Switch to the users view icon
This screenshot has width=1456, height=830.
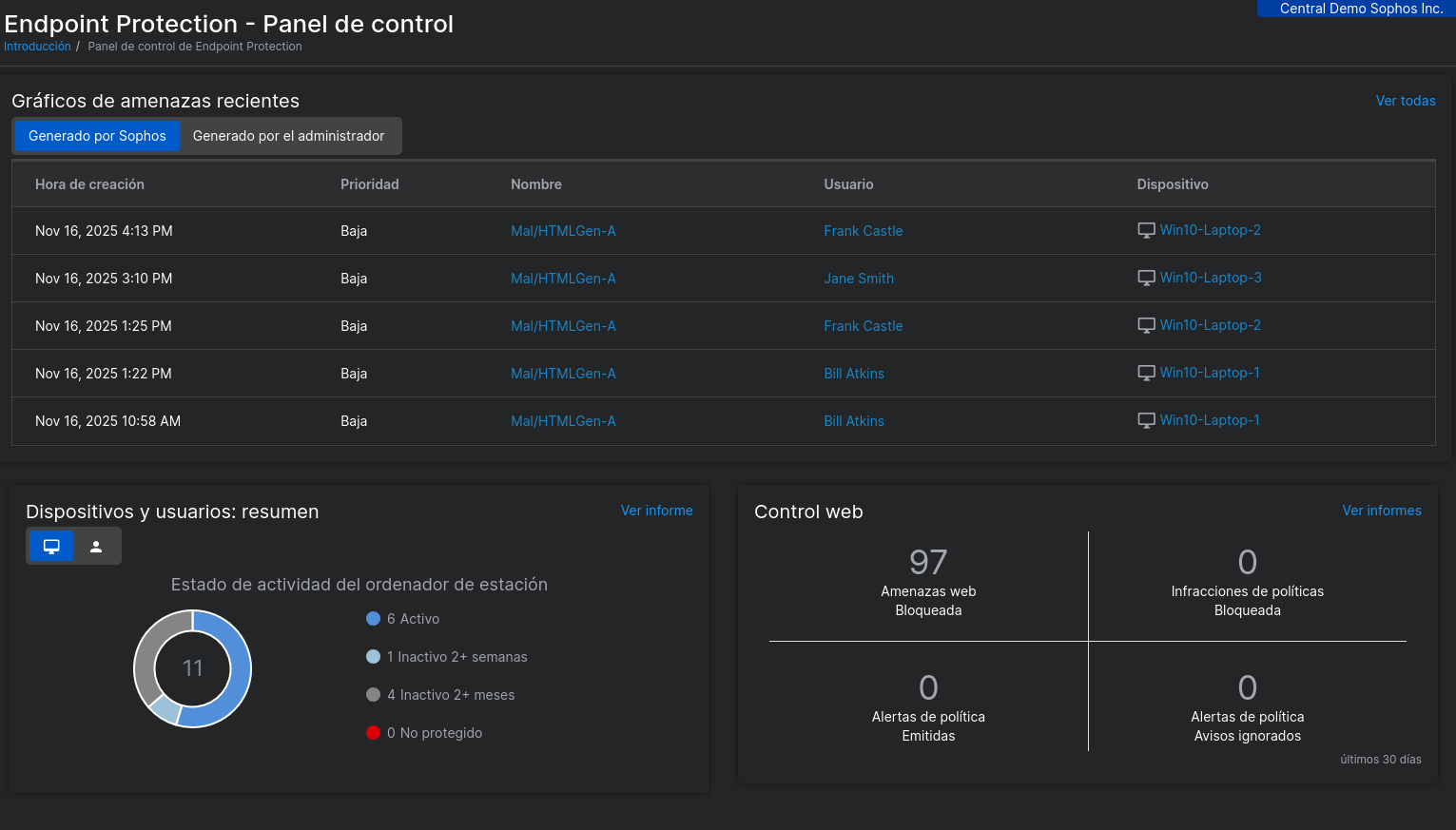tap(96, 547)
